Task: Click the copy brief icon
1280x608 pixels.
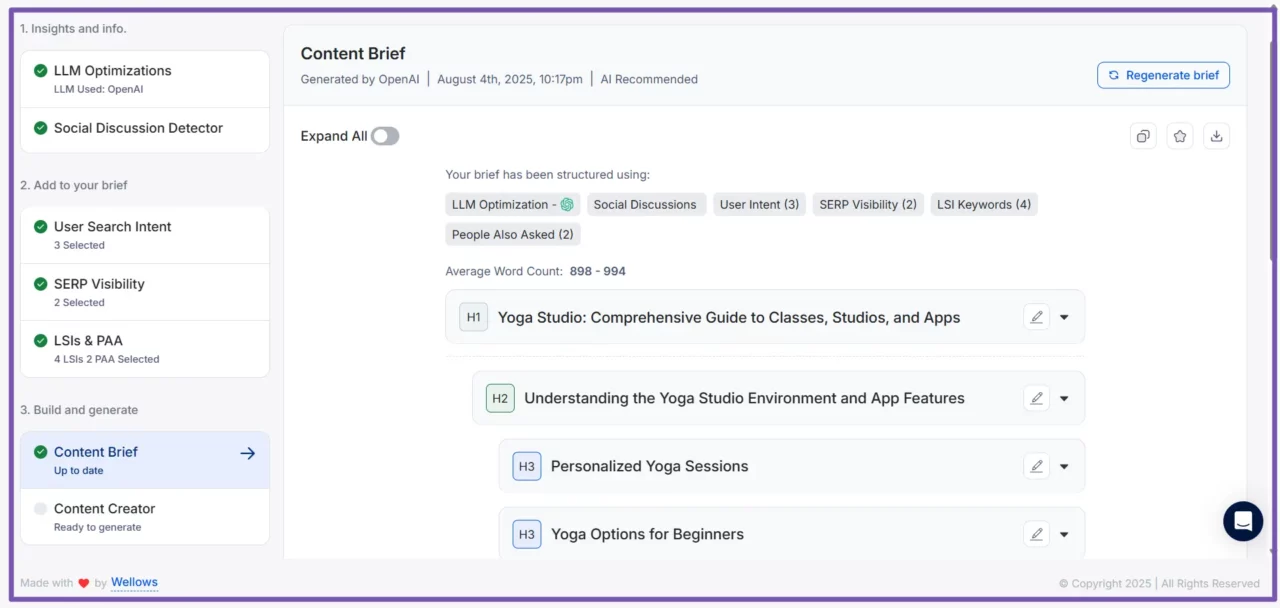Action: 1143,135
